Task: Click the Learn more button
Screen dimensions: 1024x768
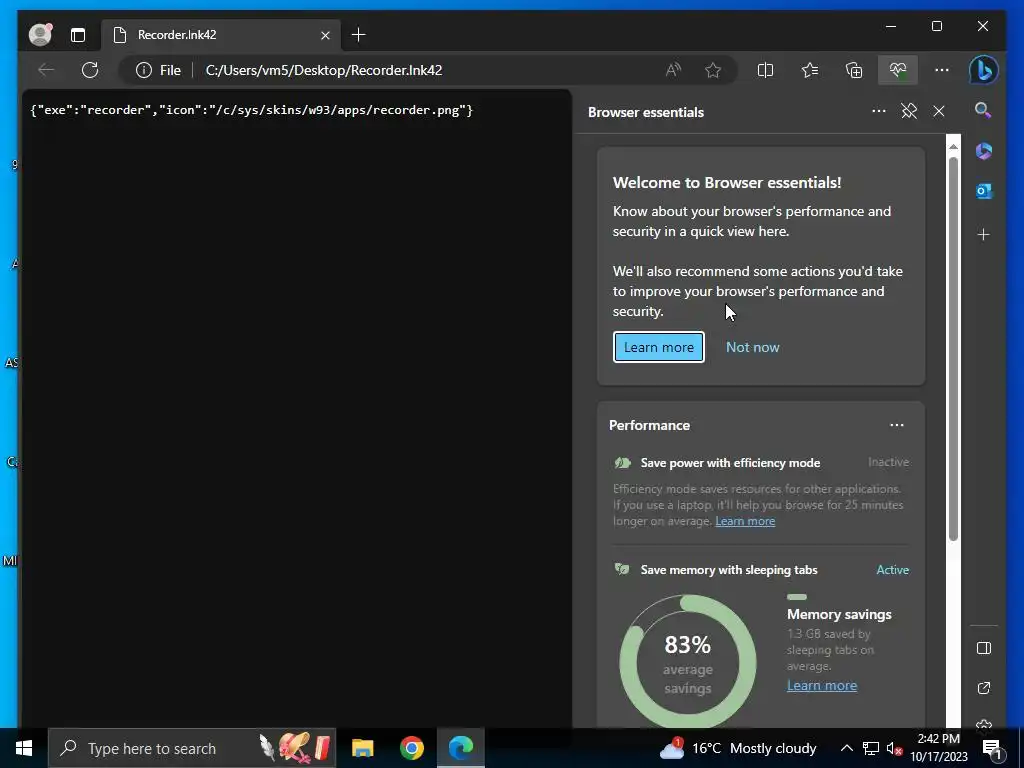Action: 659,347
